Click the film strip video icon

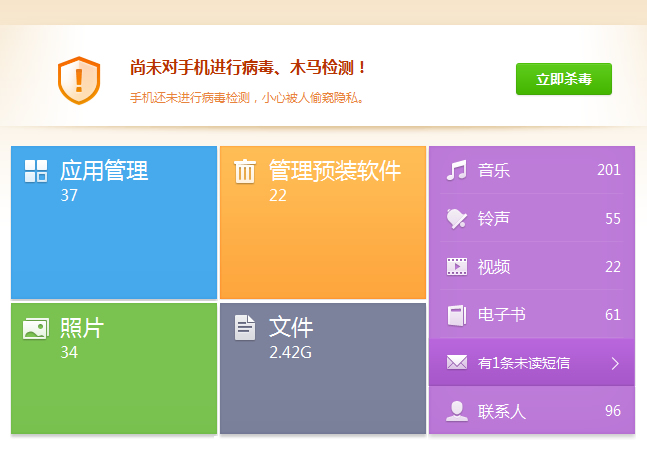coord(457,267)
